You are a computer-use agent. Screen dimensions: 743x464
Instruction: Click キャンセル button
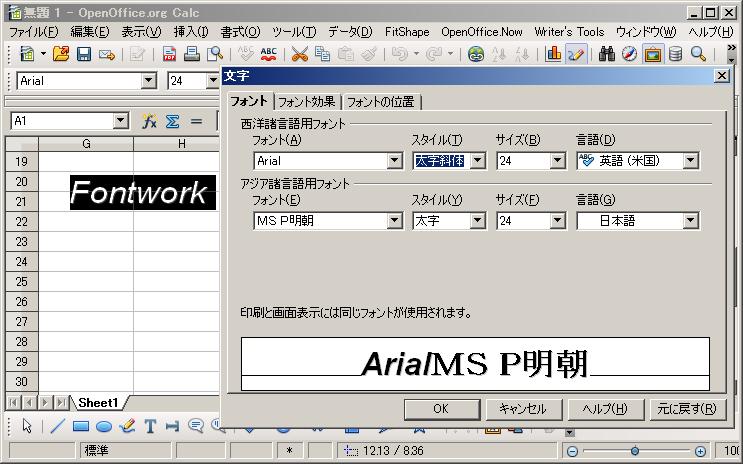pyautogui.click(x=523, y=409)
